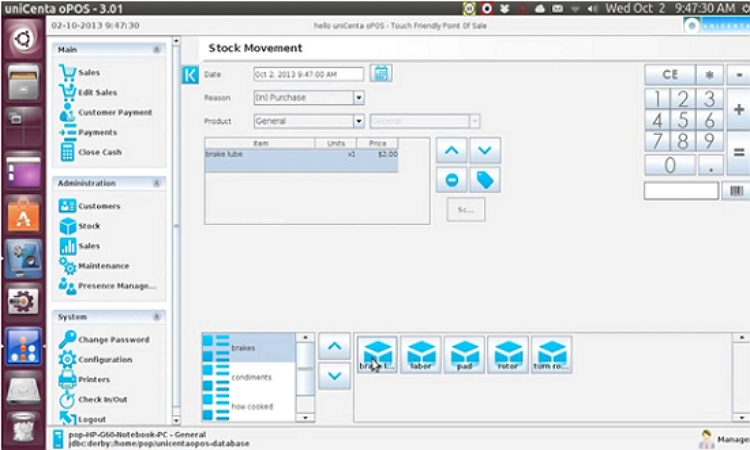Click the plus keypad key
The height and width of the screenshot is (450, 750).
click(739, 109)
